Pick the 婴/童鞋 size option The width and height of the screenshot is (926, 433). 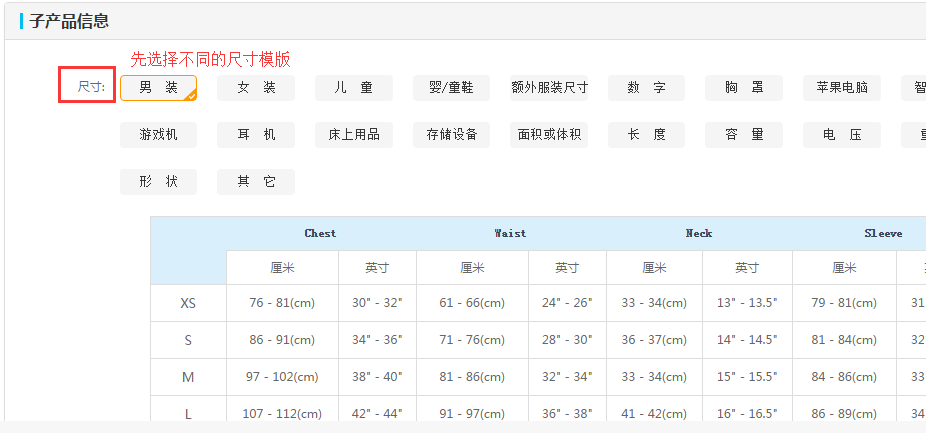pyautogui.click(x=451, y=88)
